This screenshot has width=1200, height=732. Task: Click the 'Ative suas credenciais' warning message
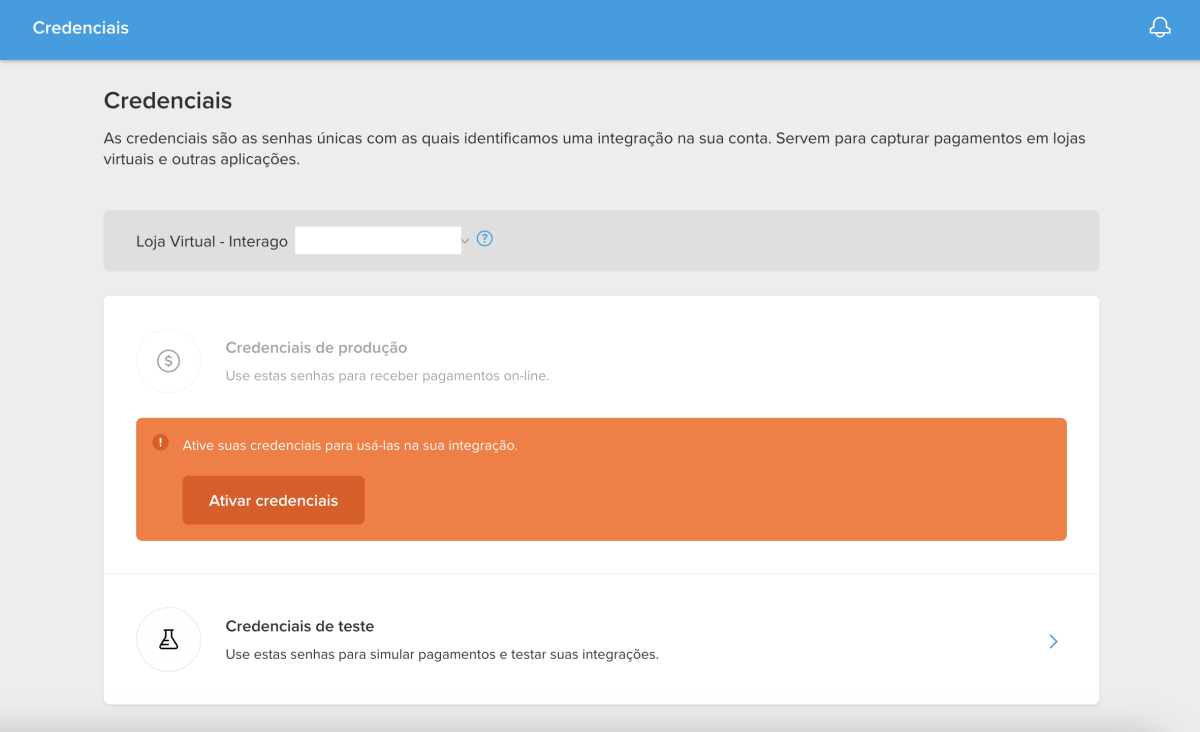click(350, 445)
